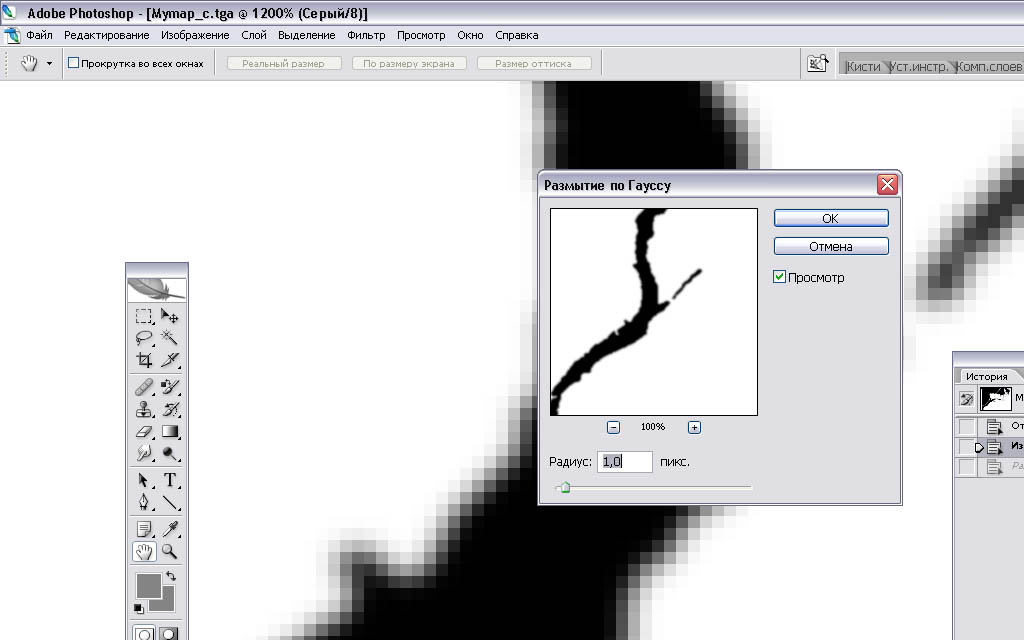Screen dimensions: 1024x640
Task: Select the История panel tab
Action: point(986,376)
